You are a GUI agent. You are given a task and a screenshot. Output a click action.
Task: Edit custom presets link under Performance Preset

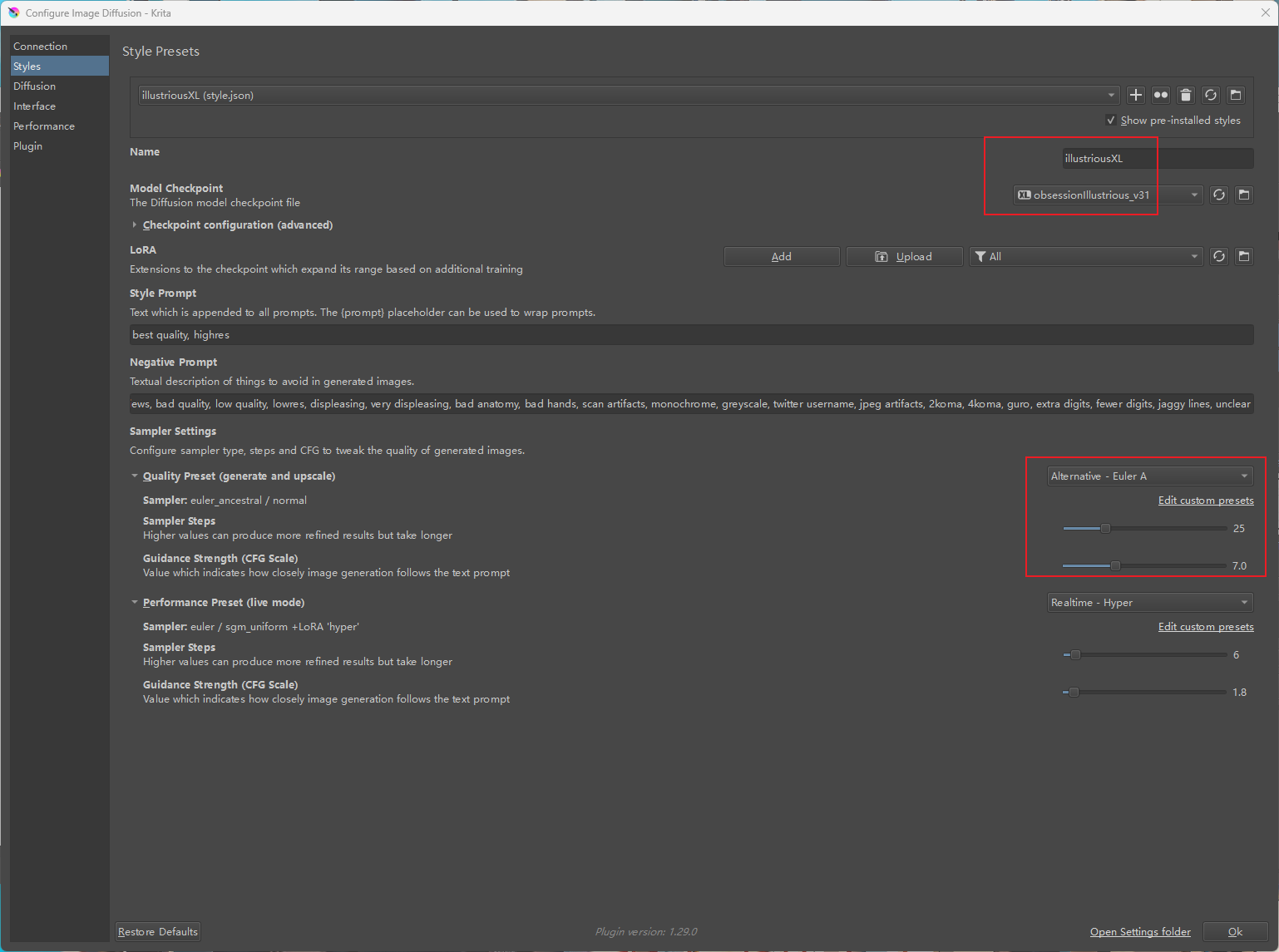(x=1206, y=626)
